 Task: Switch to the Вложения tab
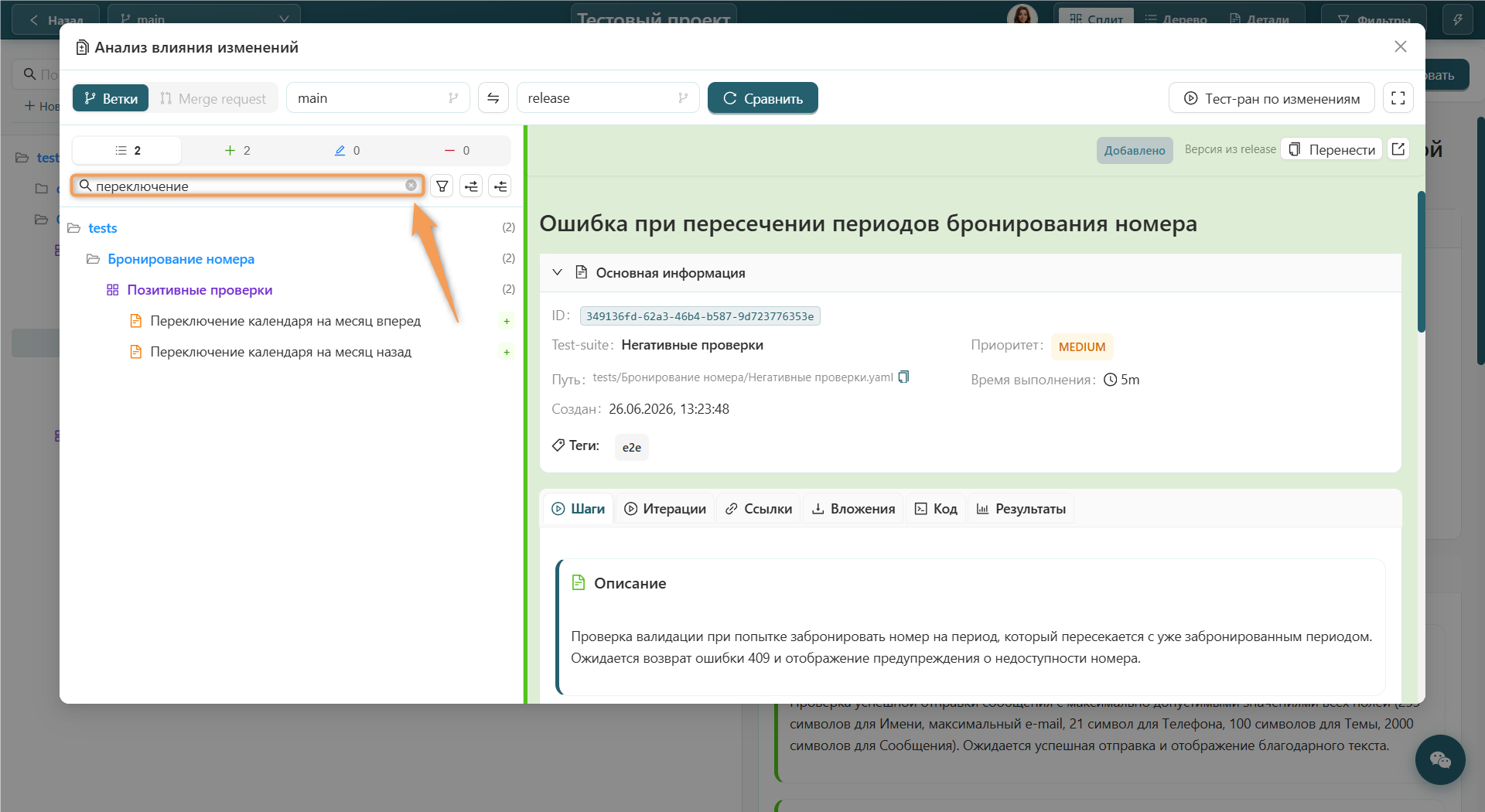point(853,509)
